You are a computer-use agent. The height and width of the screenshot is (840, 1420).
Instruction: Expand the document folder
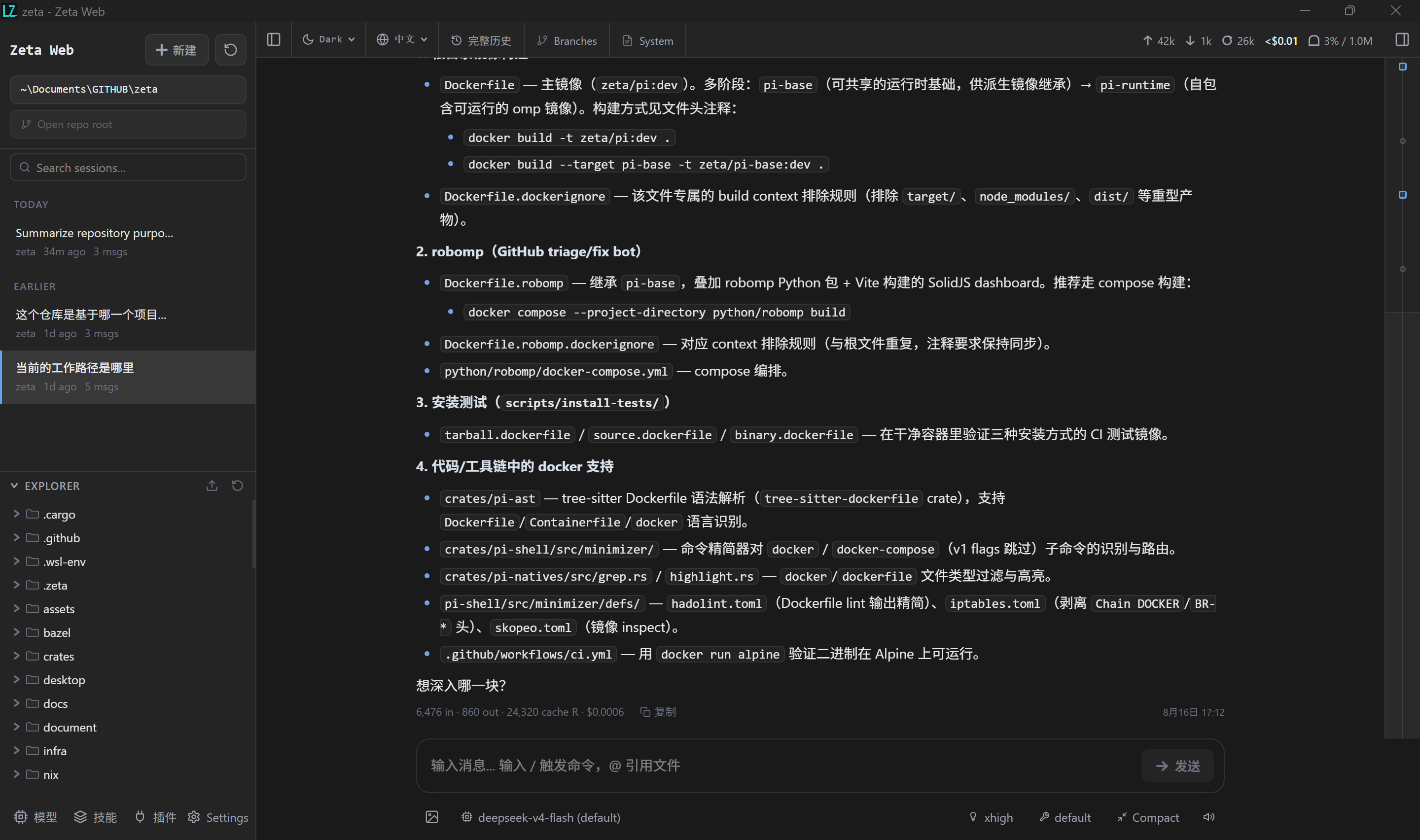tap(127, 727)
